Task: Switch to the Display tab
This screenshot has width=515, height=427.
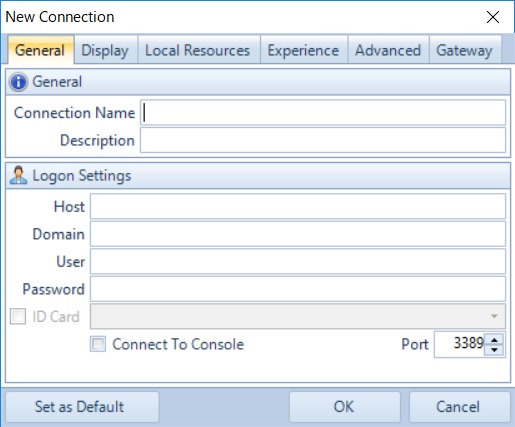Action: pos(105,50)
